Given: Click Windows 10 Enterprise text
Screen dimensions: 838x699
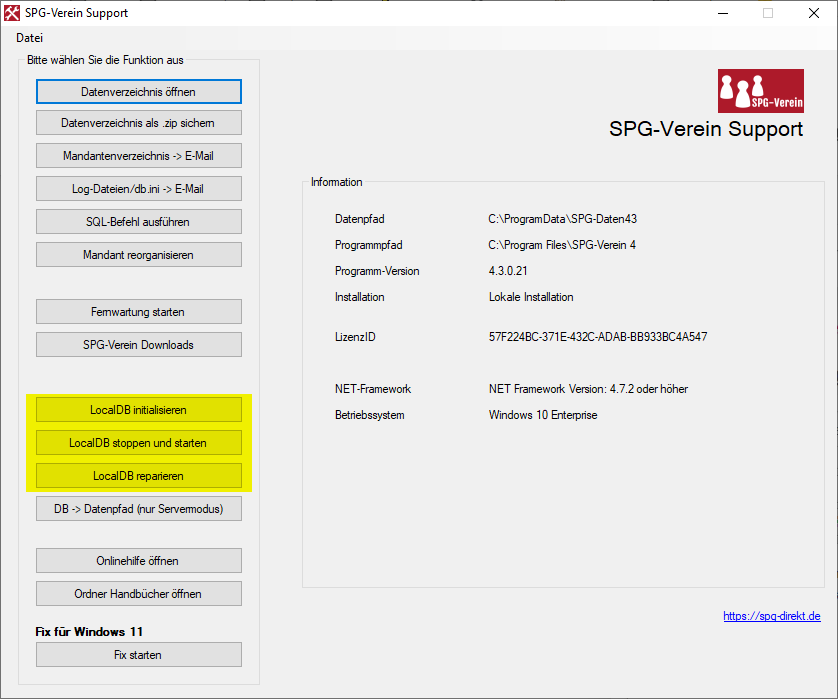Looking at the screenshot, I should click(542, 415).
